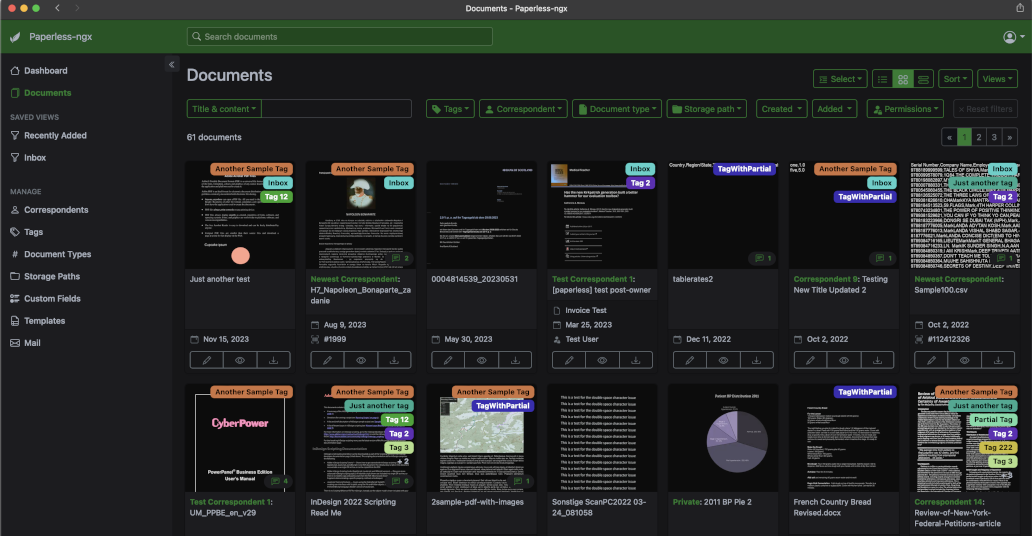Screen dimensions: 1032x536
Task: Click the 'Test Correspondent 1' link on UM_PPBE card
Action: tap(229, 502)
